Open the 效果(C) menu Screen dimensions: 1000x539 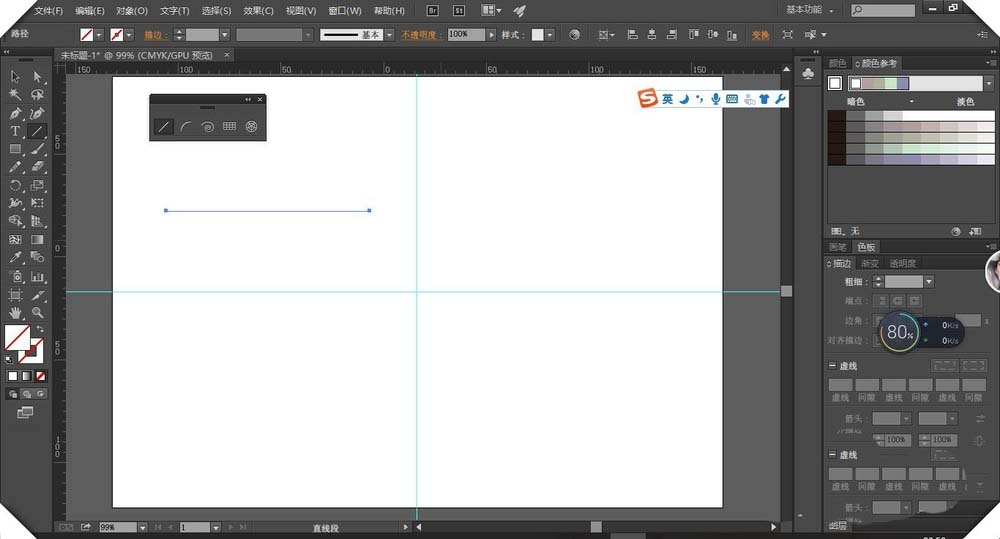(x=258, y=11)
